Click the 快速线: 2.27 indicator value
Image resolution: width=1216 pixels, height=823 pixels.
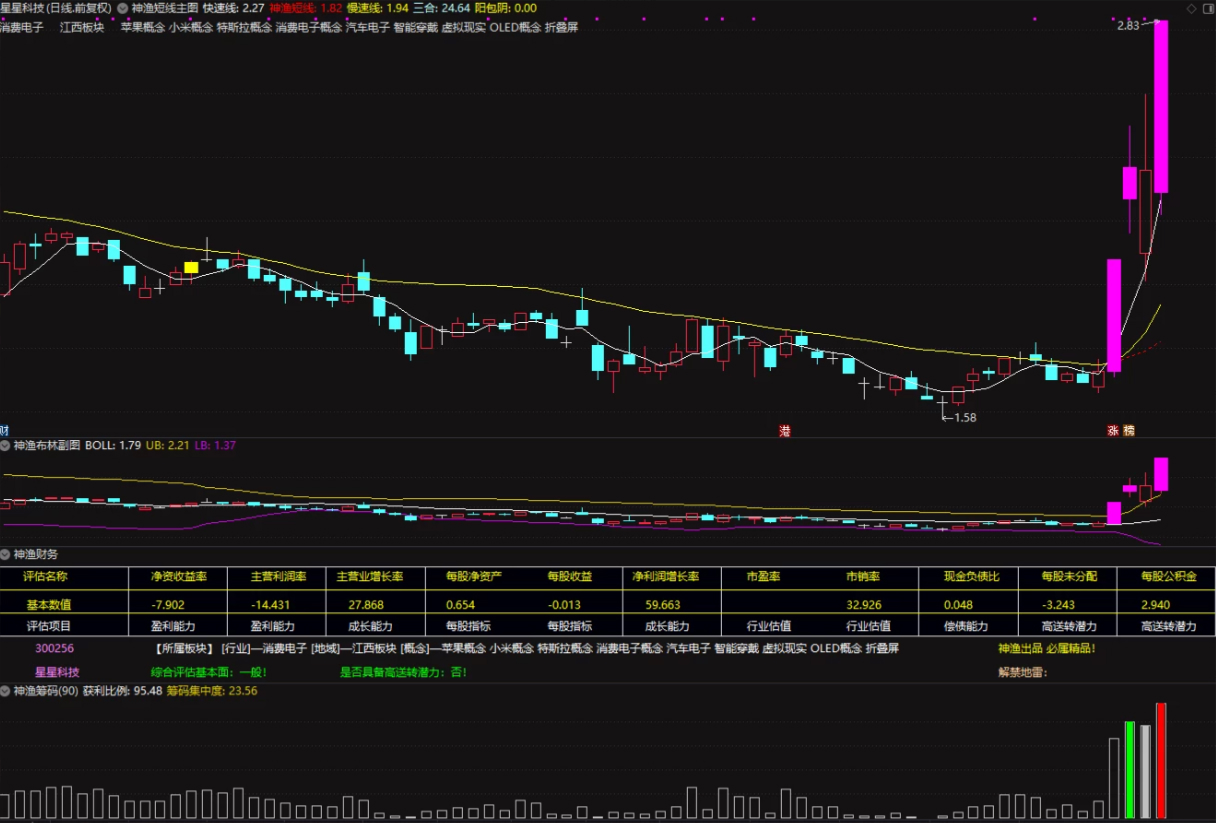tap(234, 7)
